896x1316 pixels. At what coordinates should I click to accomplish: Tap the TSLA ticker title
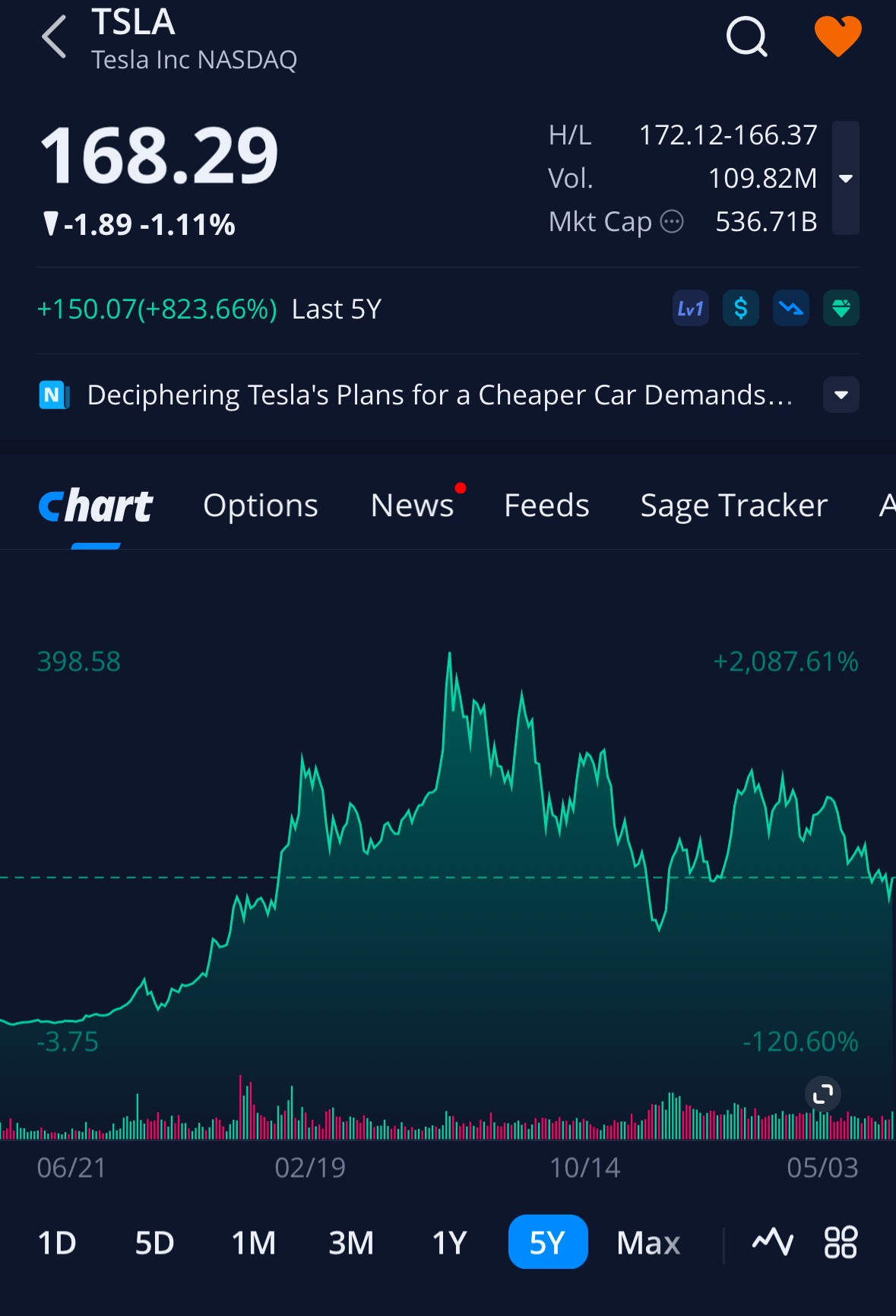[134, 21]
